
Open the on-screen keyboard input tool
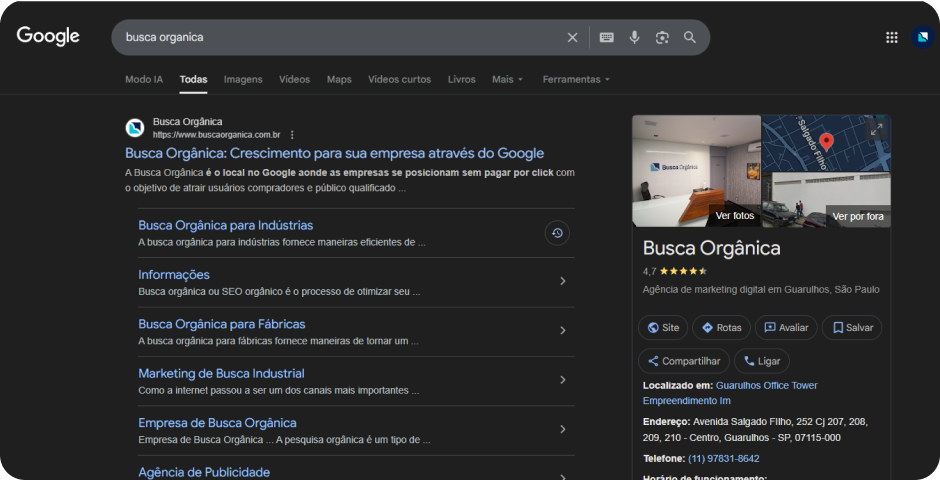click(607, 37)
